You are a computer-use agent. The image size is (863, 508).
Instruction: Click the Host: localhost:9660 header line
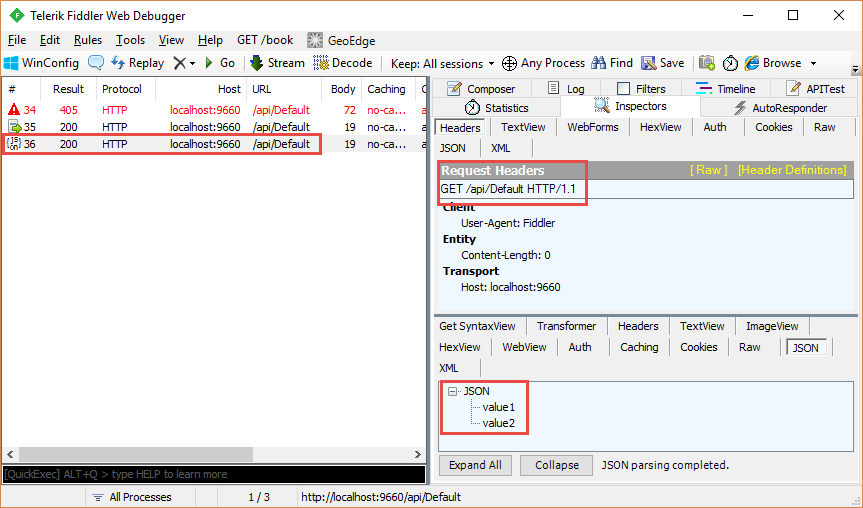(x=510, y=287)
